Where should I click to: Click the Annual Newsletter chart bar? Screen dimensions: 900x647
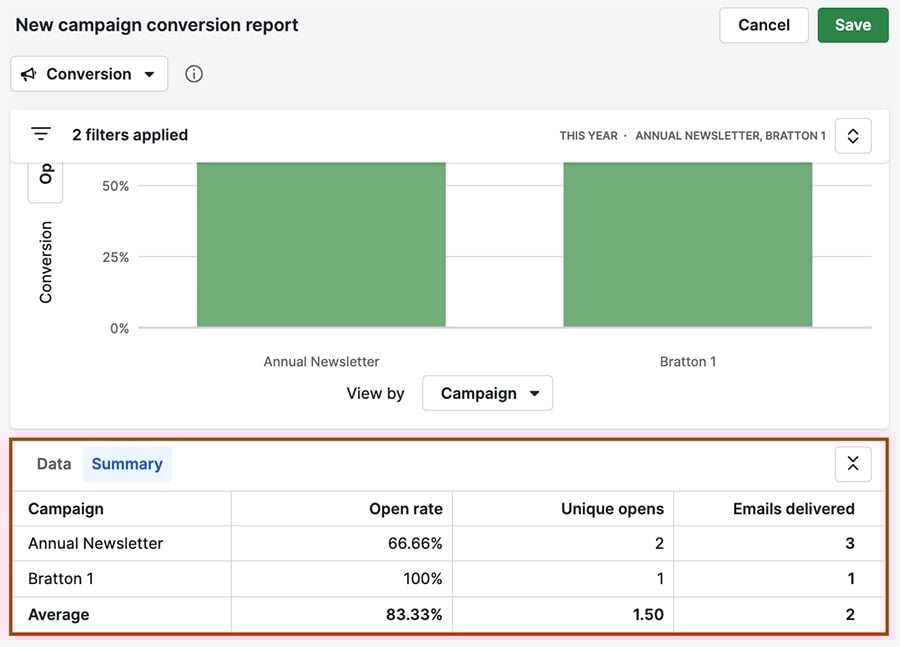(321, 245)
